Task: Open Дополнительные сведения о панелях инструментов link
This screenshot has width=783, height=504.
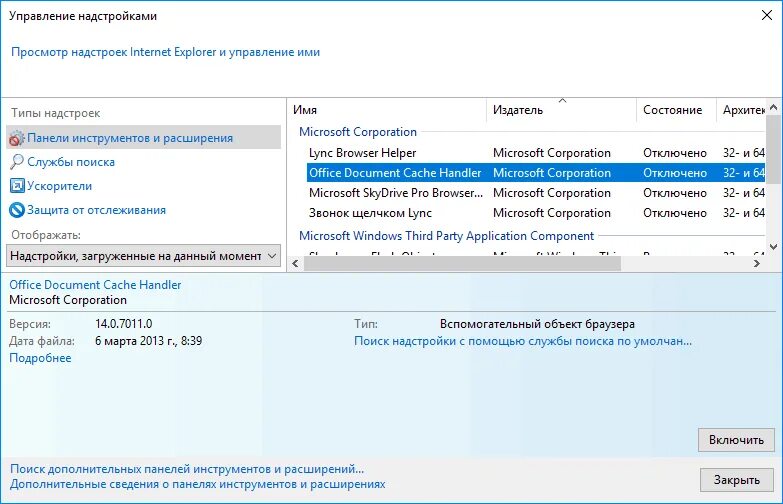Action: click(x=198, y=484)
